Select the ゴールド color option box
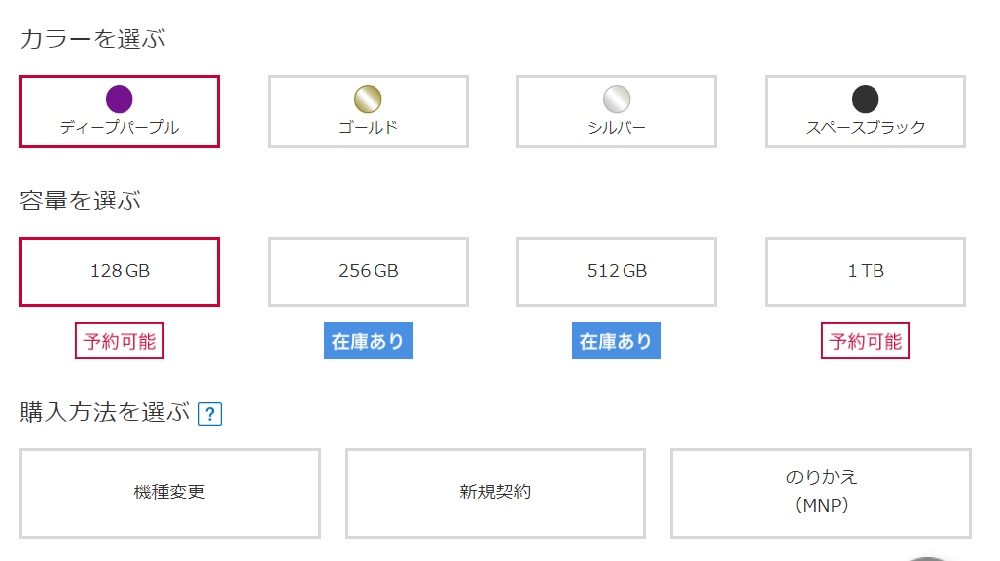Image resolution: width=1000 pixels, height=561 pixels. (x=368, y=112)
